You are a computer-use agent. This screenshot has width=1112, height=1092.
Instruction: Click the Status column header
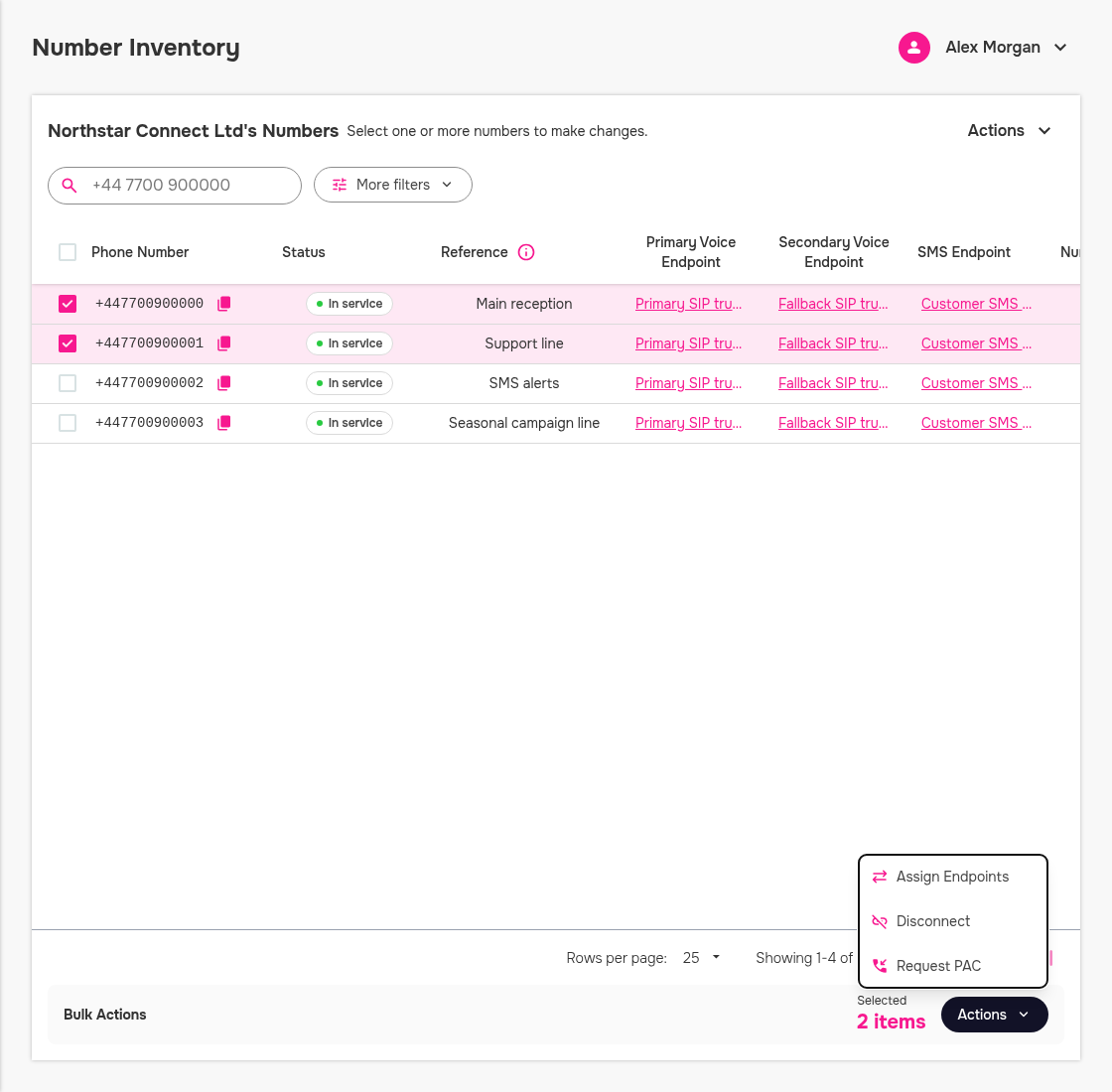[x=304, y=252]
